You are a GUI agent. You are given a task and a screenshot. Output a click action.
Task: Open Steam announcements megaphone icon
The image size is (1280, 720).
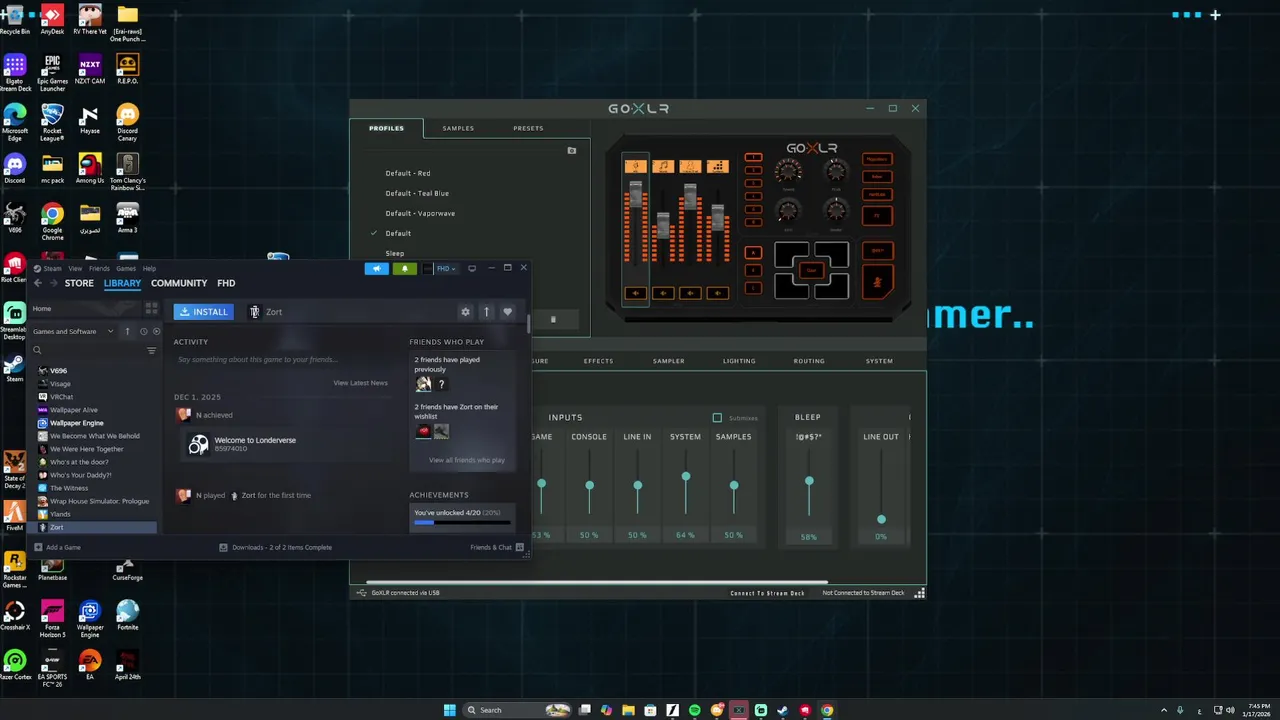coord(377,268)
